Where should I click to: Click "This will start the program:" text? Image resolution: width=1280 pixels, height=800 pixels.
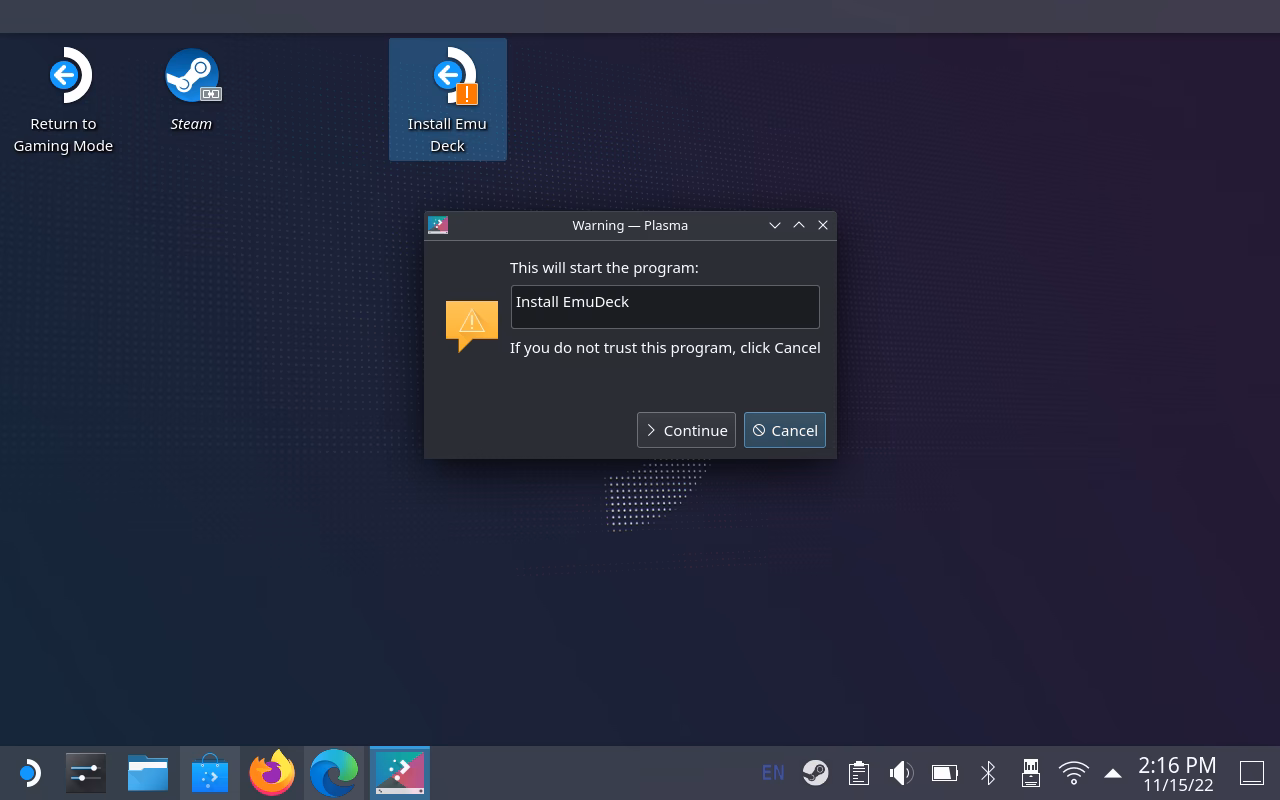pos(604,268)
